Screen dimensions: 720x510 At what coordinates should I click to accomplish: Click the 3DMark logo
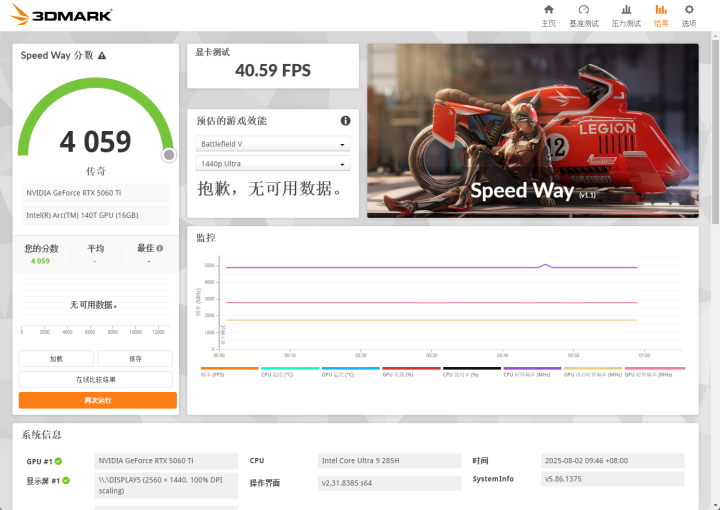pyautogui.click(x=61, y=15)
